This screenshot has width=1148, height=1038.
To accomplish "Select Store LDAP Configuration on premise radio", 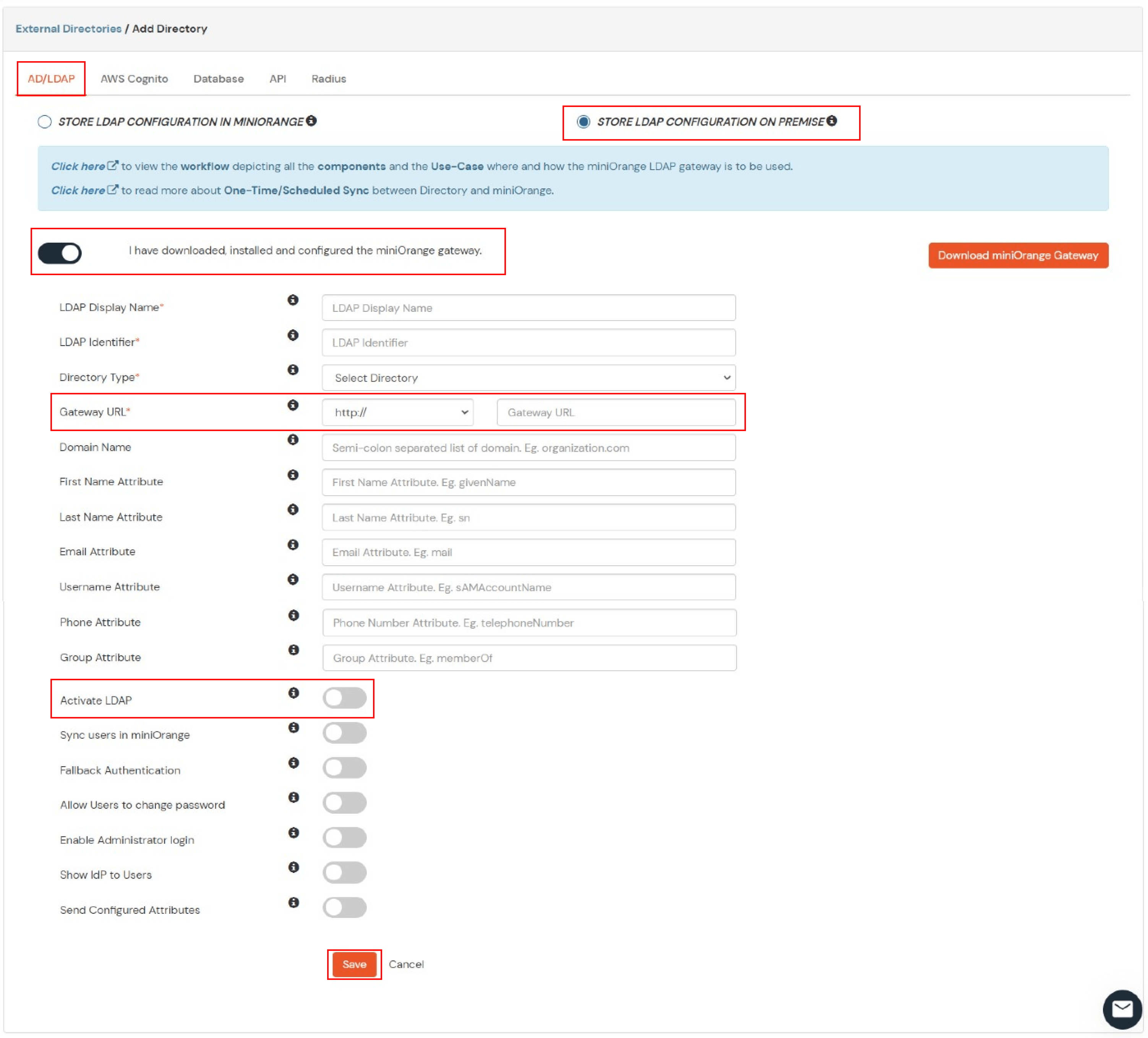I will (583, 122).
